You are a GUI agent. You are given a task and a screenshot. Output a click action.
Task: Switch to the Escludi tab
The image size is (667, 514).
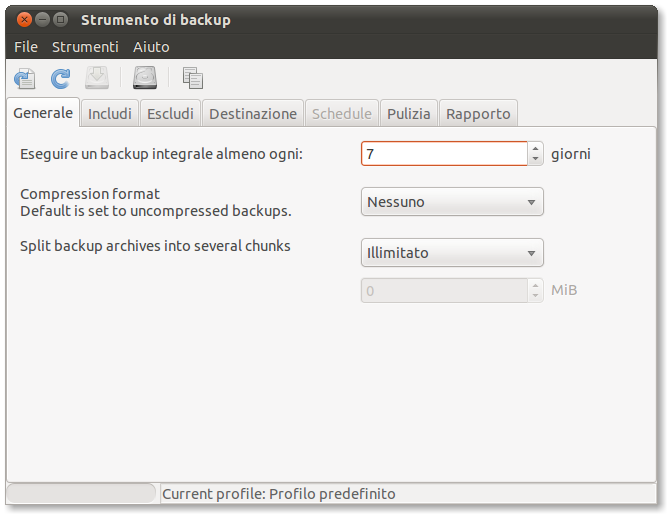click(x=170, y=114)
